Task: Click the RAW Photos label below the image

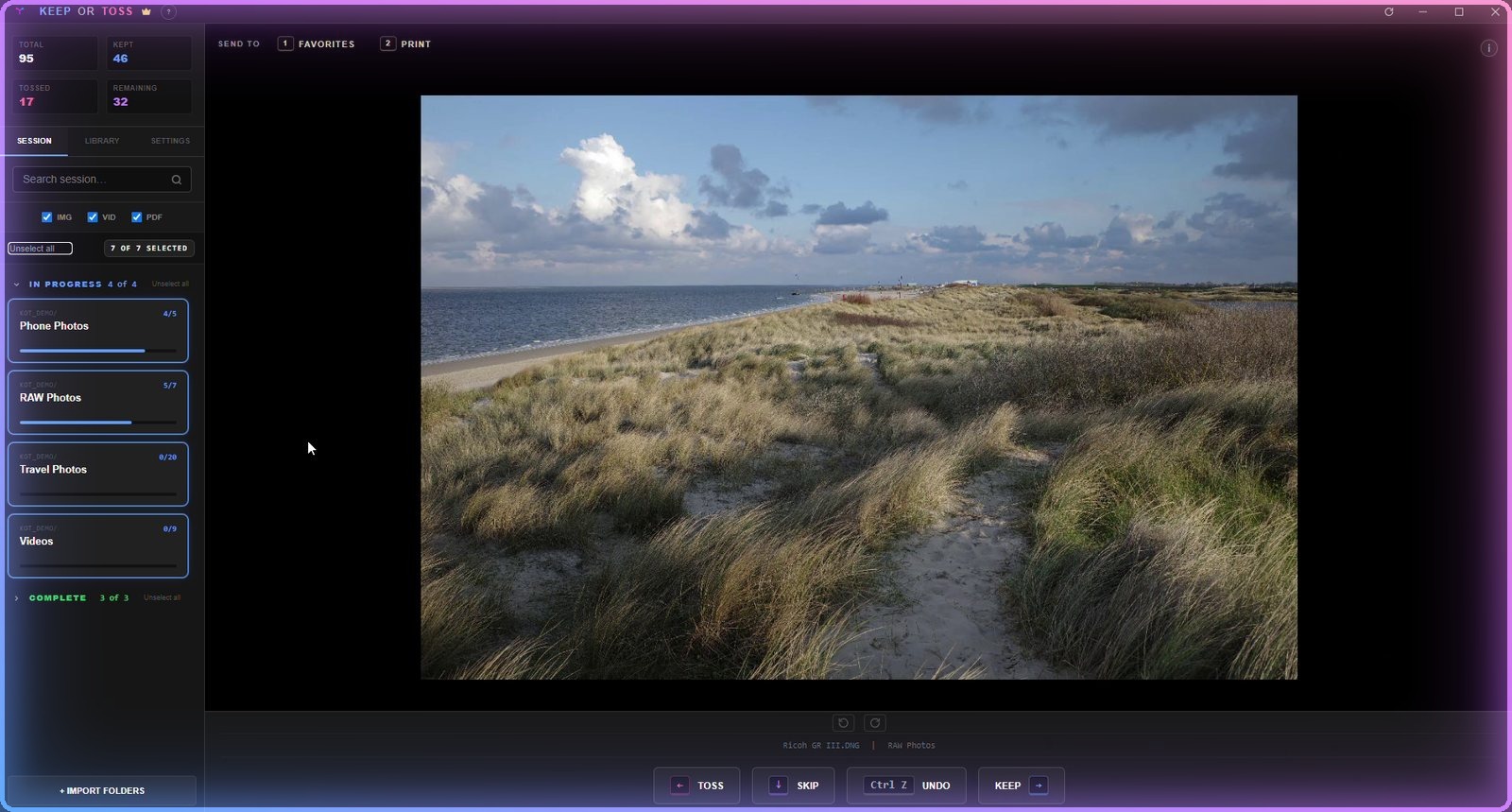Action: pos(911,746)
